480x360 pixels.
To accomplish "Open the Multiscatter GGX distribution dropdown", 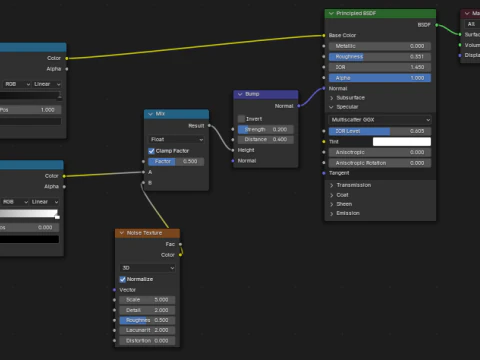I will coord(380,120).
